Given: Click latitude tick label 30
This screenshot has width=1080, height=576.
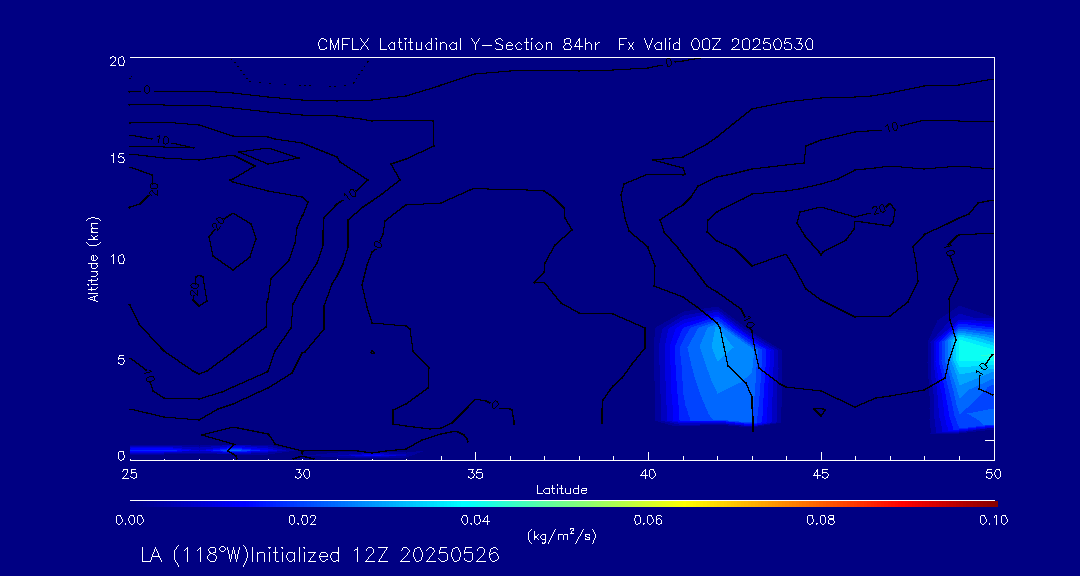Looking at the screenshot, I should point(302,474).
